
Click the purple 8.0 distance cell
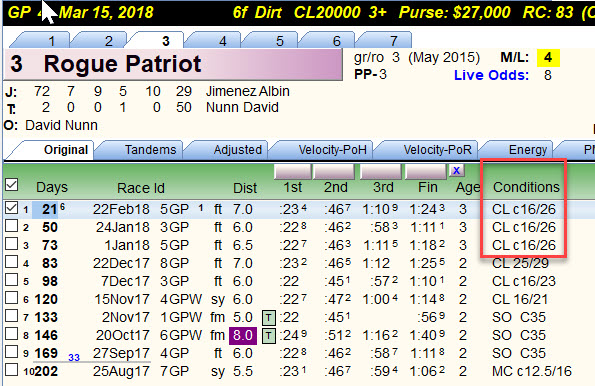(243, 336)
